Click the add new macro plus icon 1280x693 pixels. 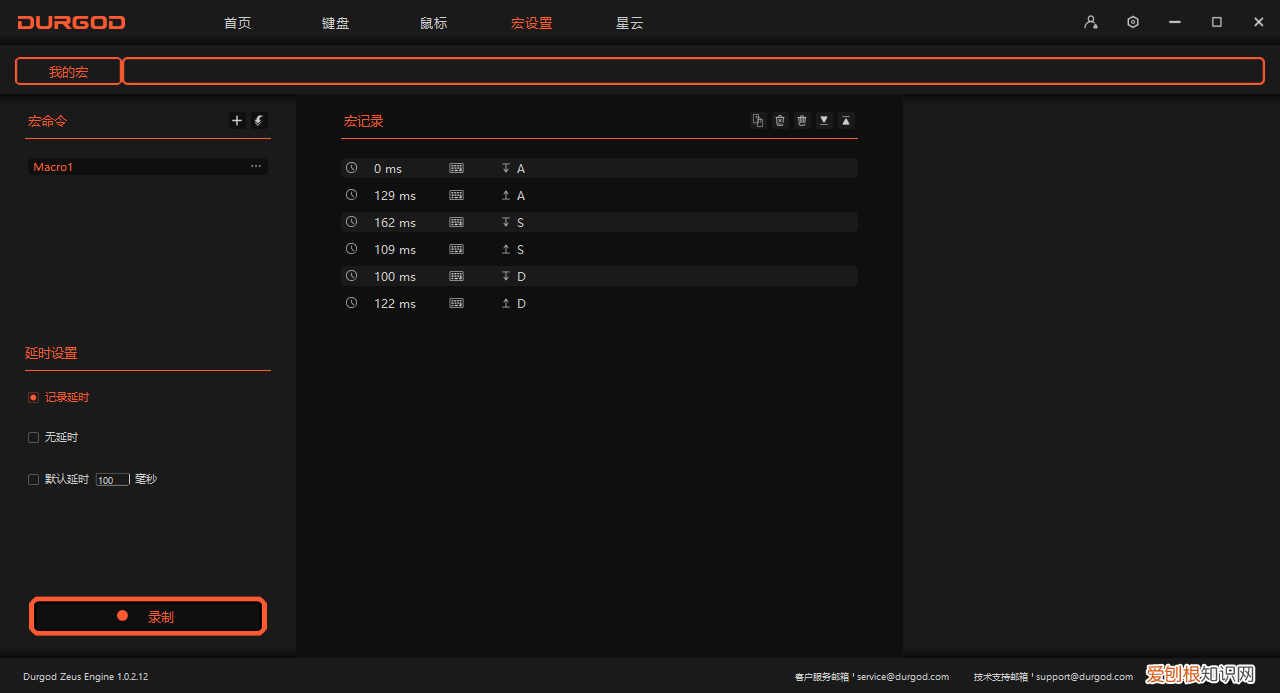237,120
